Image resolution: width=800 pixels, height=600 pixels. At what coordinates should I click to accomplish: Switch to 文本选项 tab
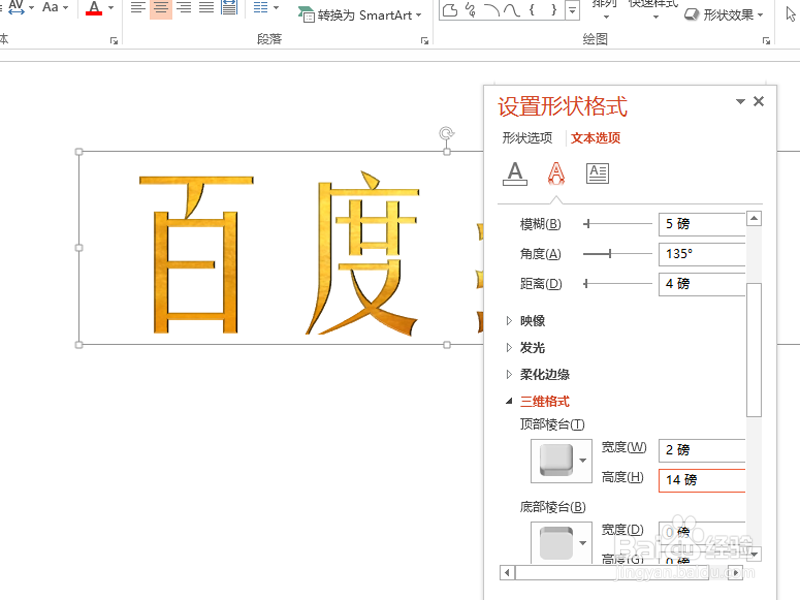pyautogui.click(x=595, y=138)
